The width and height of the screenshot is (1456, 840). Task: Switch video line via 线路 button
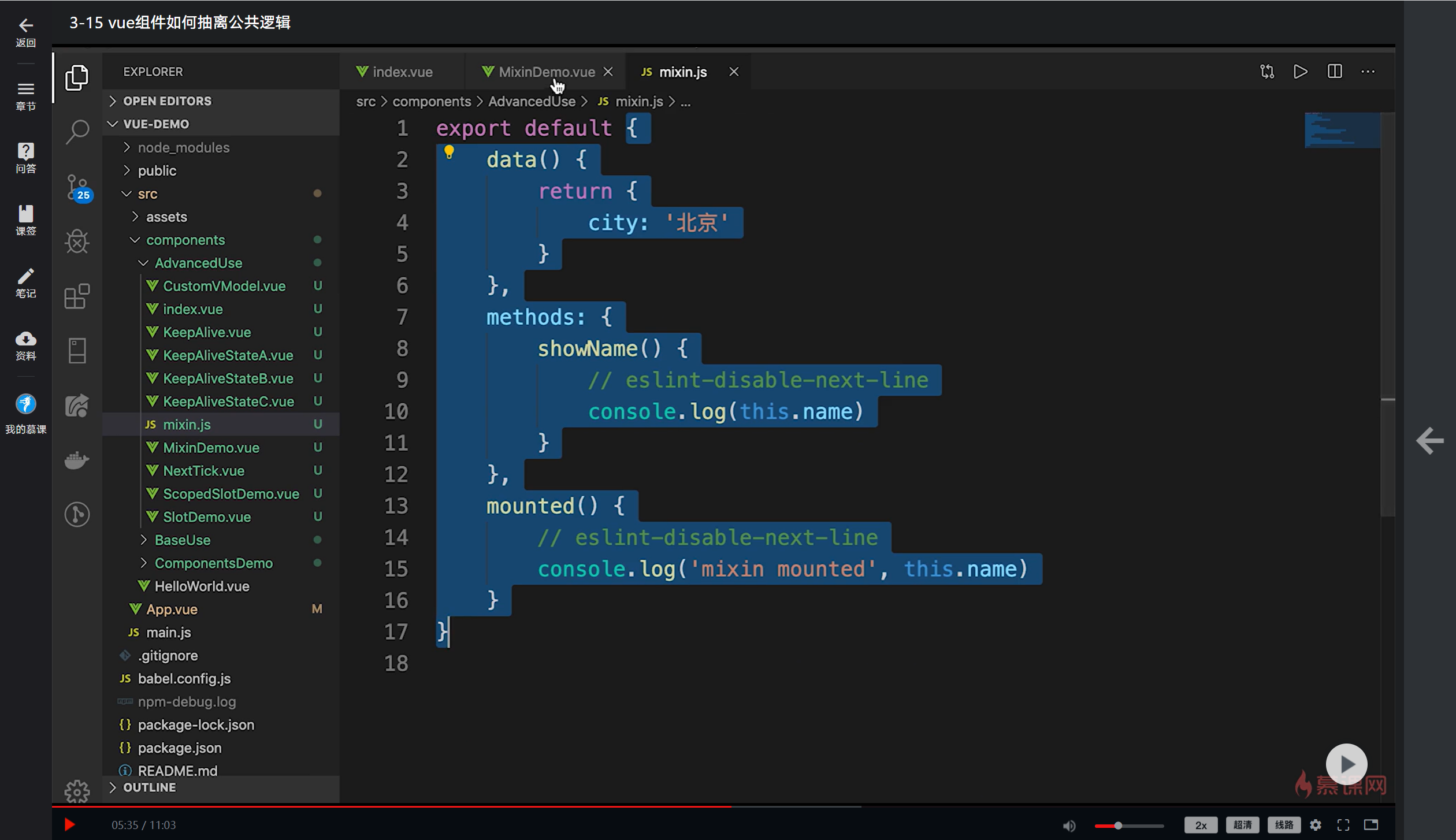tap(1284, 825)
